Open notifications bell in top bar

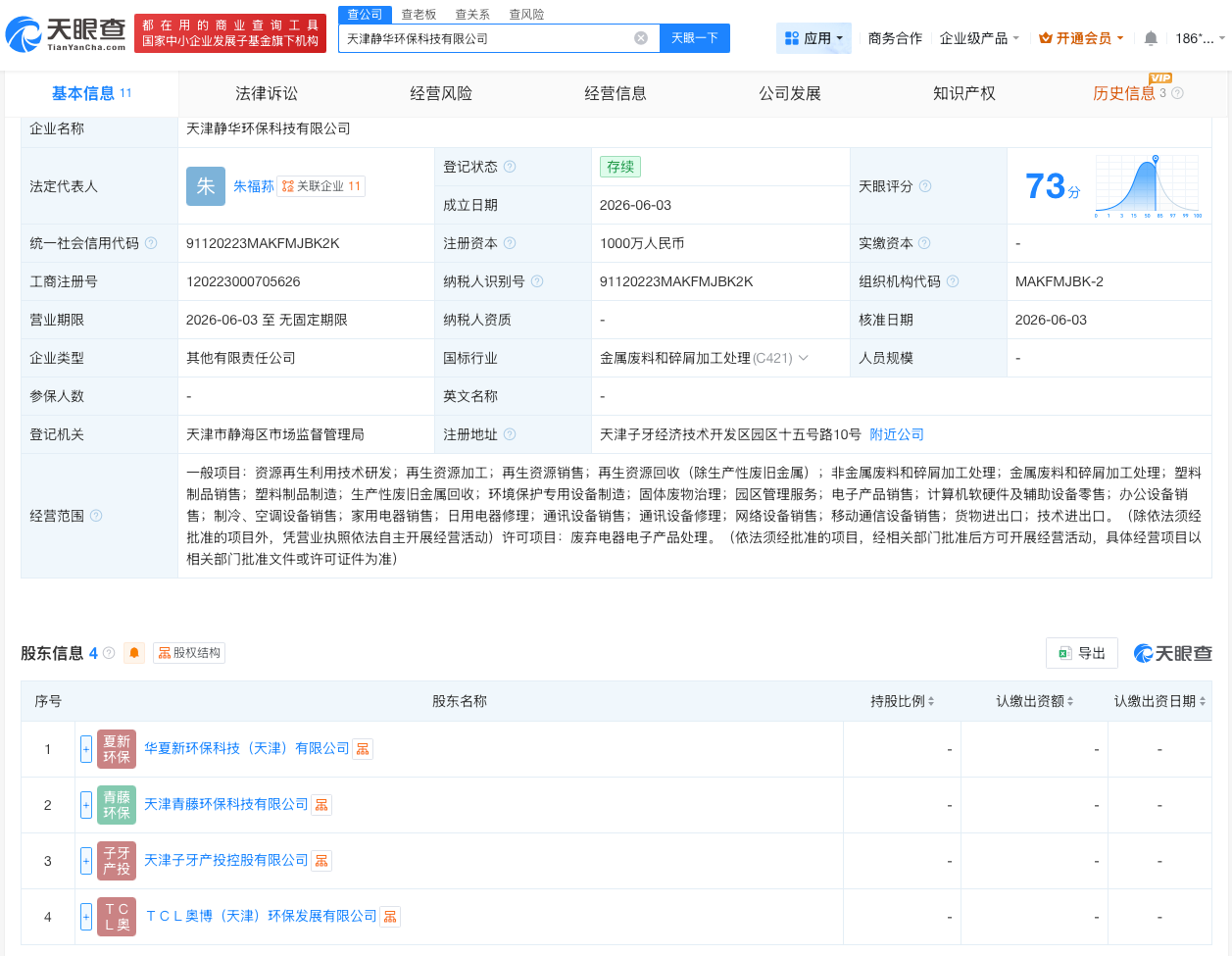(1151, 38)
